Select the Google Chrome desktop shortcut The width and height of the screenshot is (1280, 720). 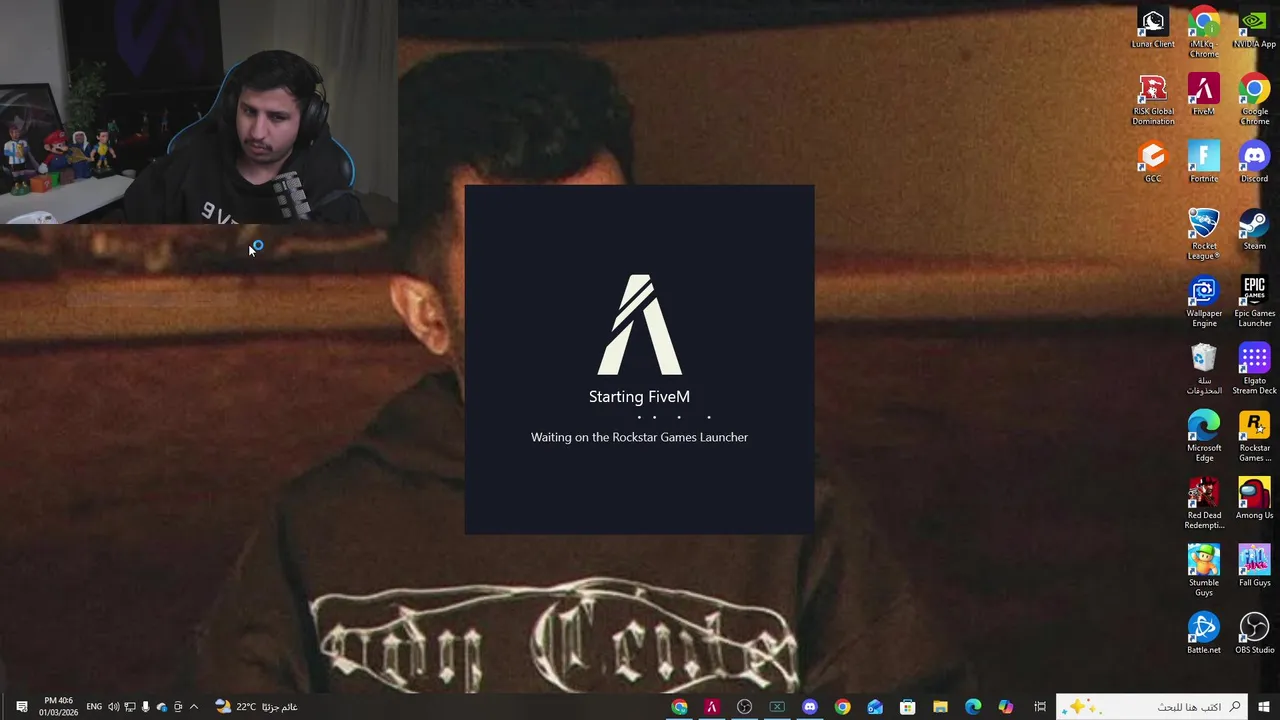pyautogui.click(x=1254, y=101)
